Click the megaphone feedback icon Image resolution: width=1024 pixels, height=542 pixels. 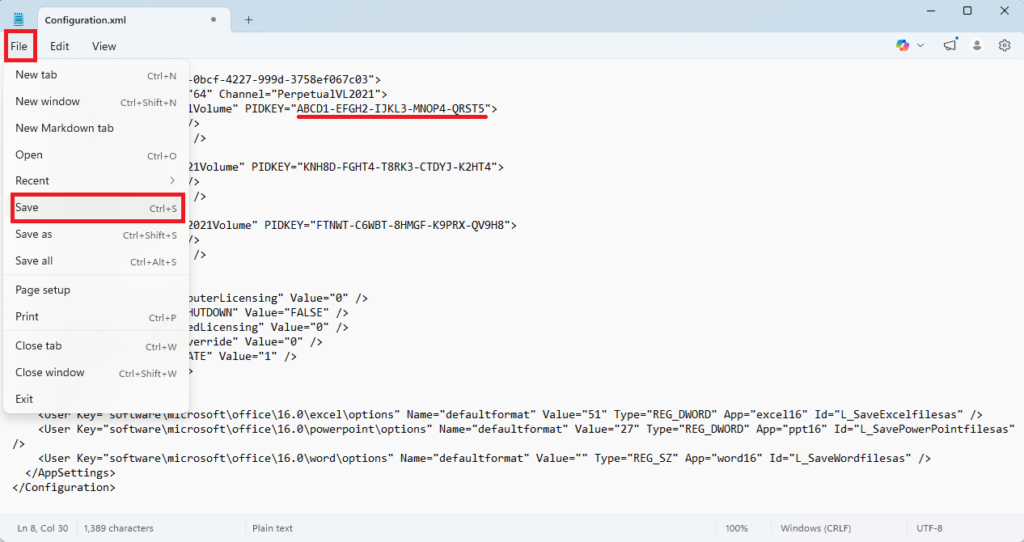(950, 44)
